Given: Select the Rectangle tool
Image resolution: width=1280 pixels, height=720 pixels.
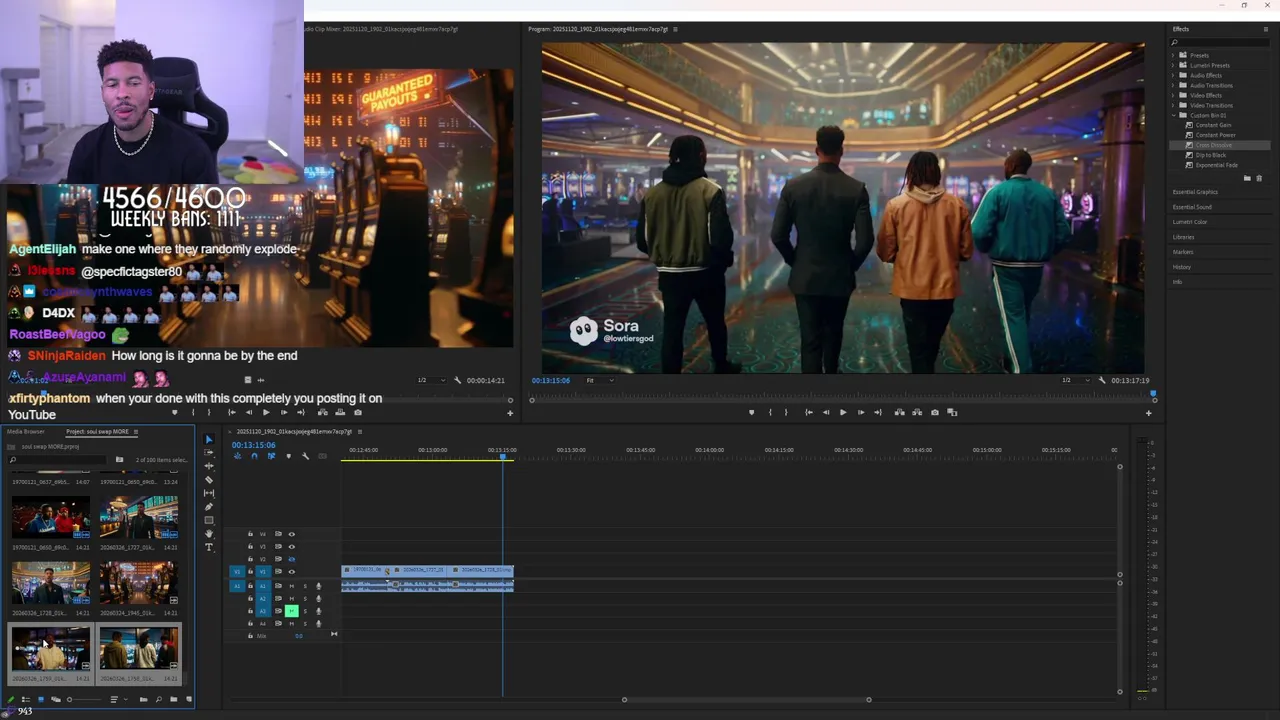Looking at the screenshot, I should (x=209, y=520).
